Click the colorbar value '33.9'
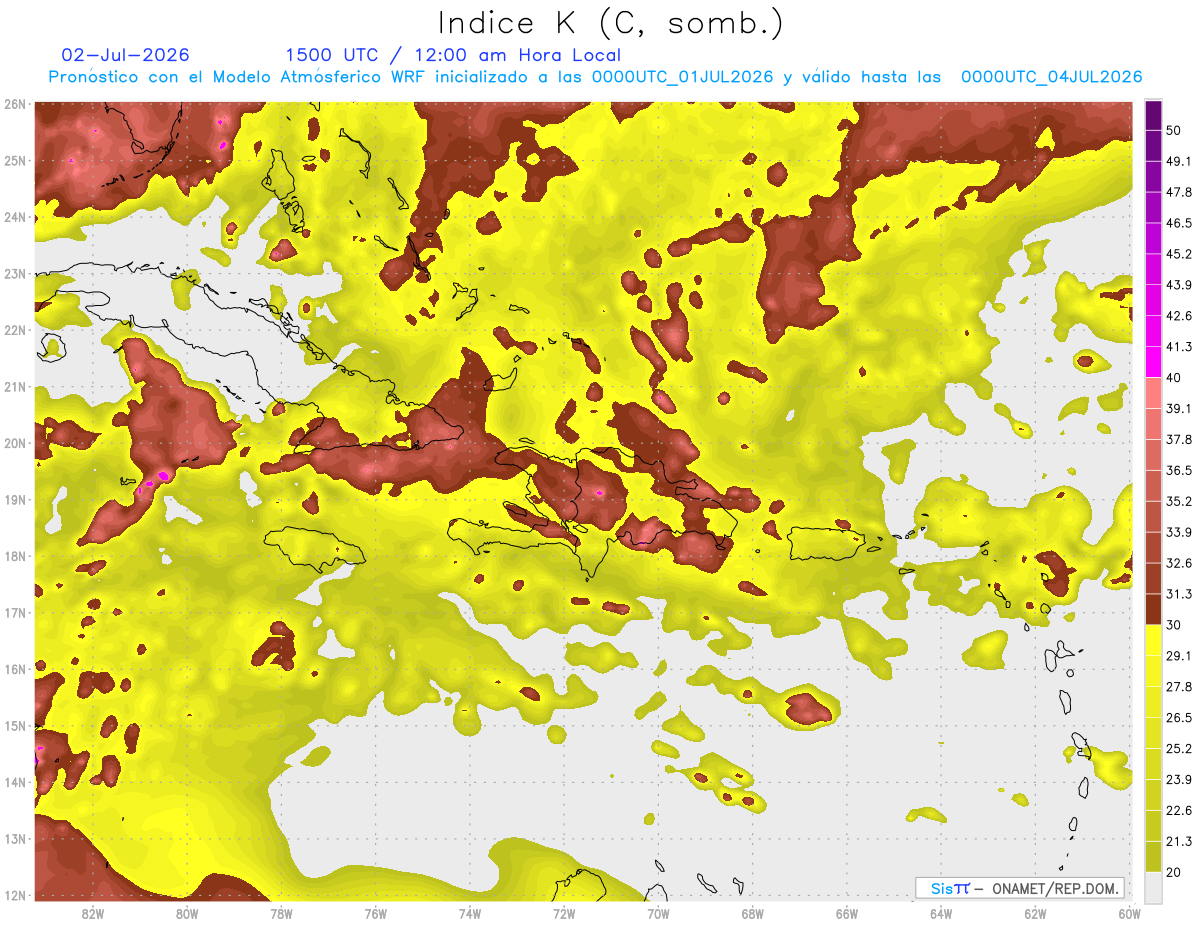The width and height of the screenshot is (1200, 927). 1178,532
